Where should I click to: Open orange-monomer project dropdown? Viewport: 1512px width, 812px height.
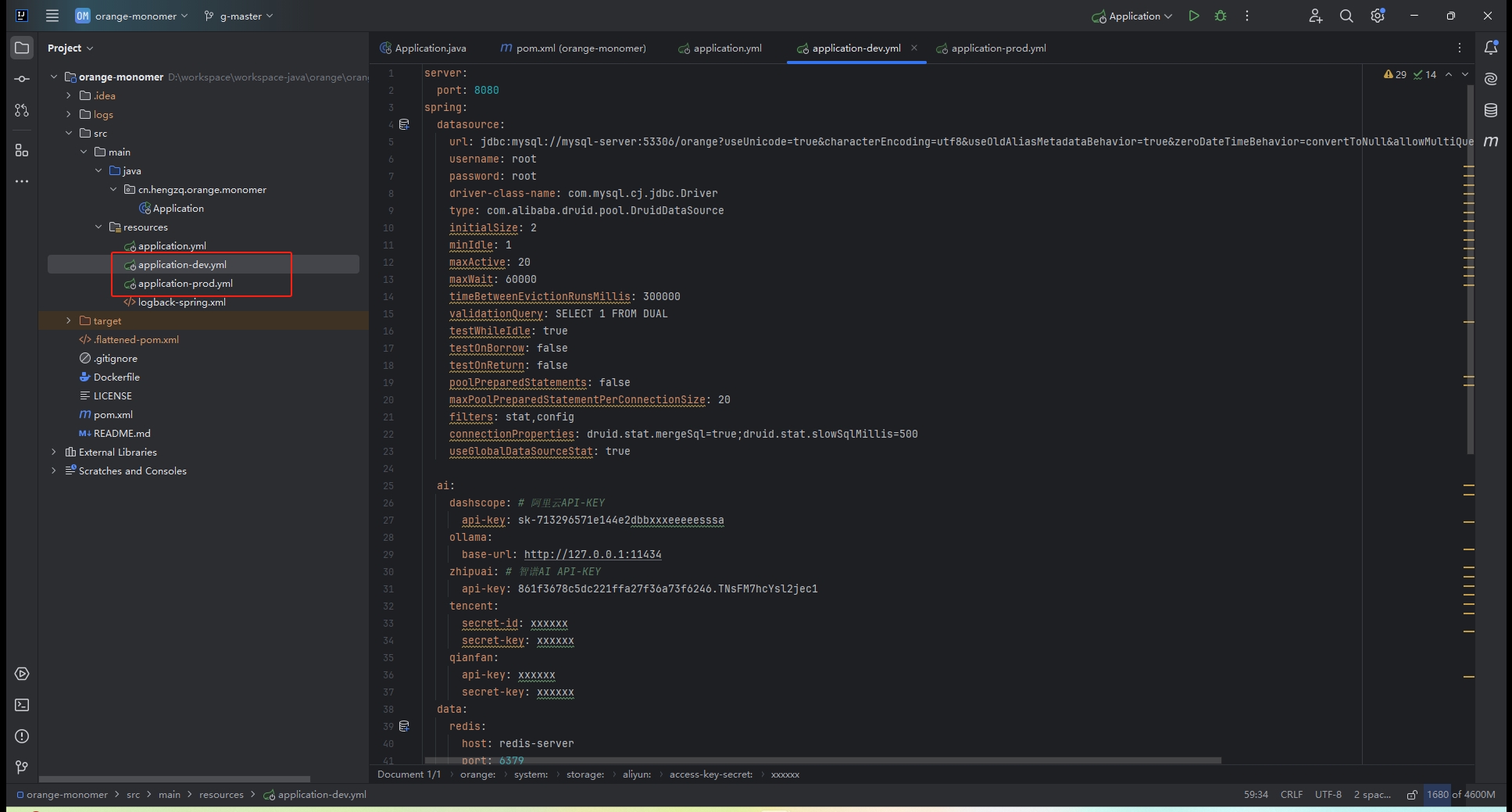pos(131,16)
